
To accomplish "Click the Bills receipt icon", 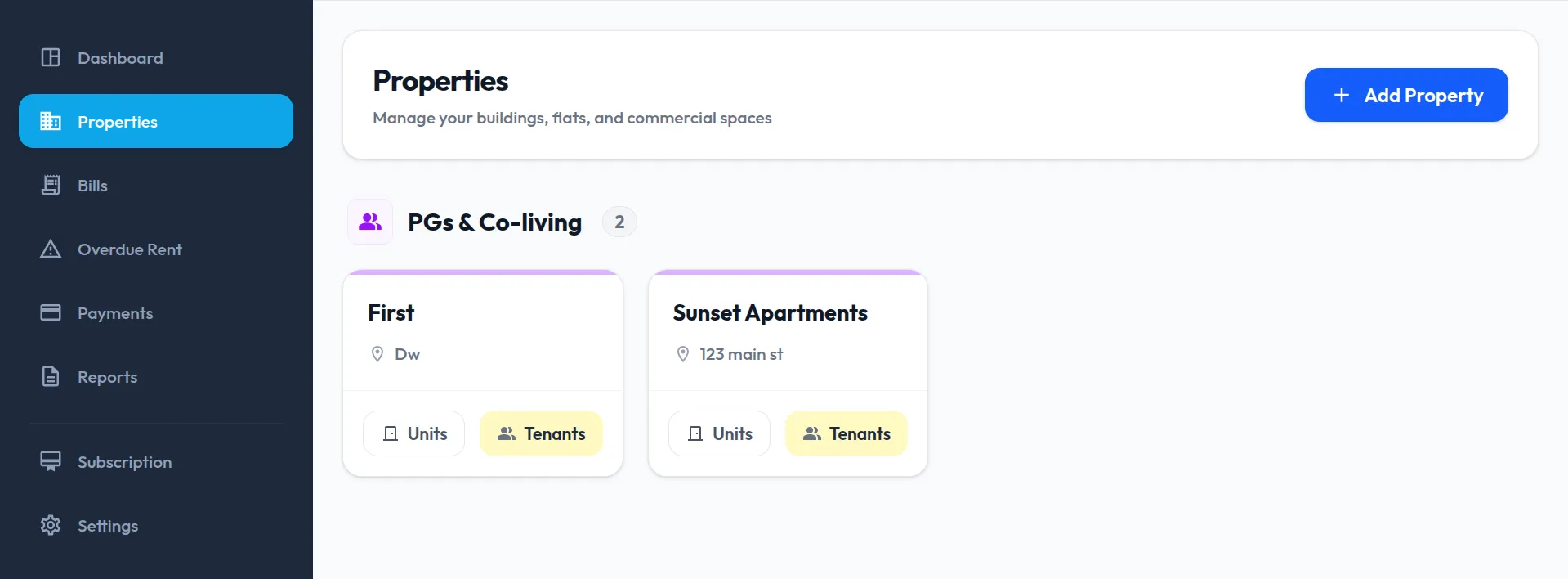I will [x=51, y=186].
